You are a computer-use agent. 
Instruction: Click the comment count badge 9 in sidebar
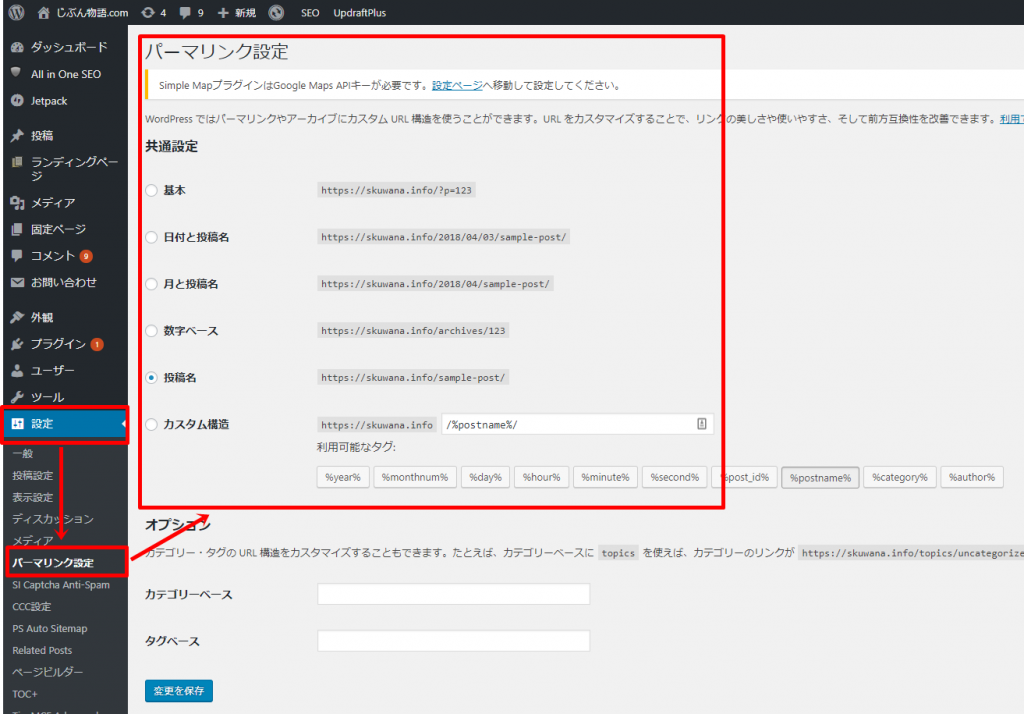point(86,256)
